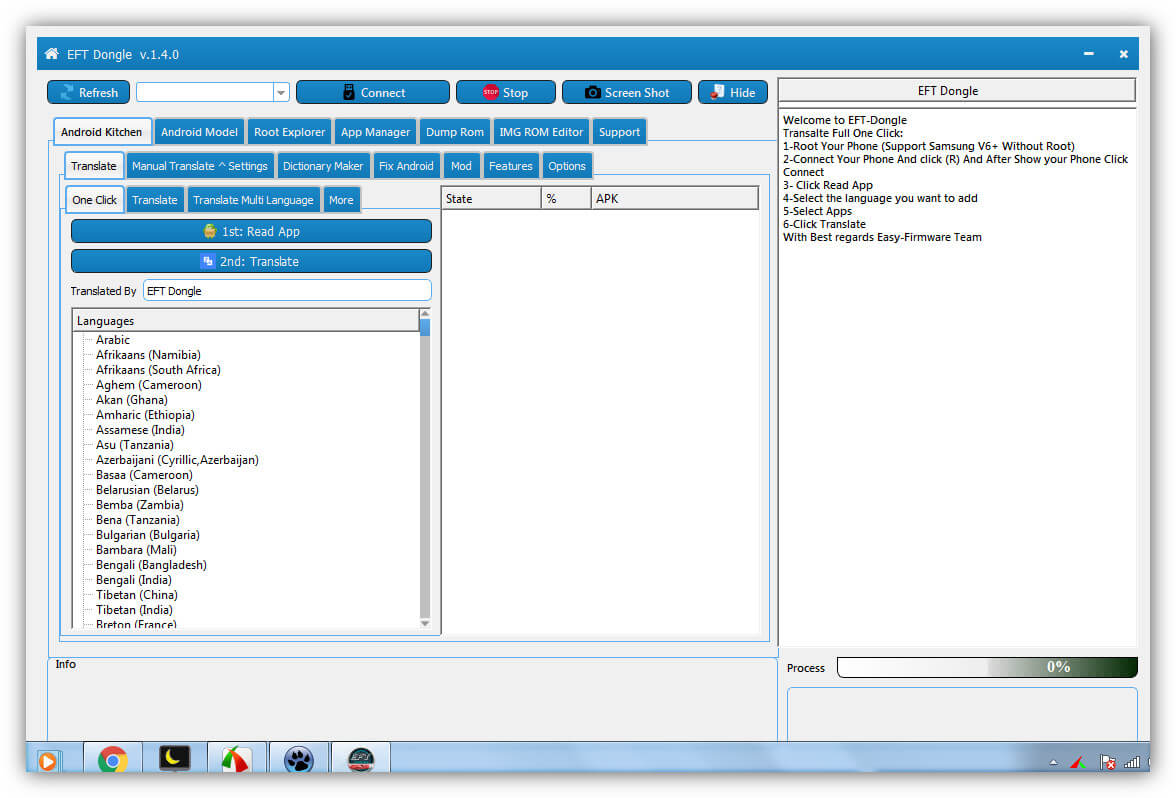
Task: Open the colorful leaf app on taskbar
Action: pyautogui.click(x=236, y=760)
